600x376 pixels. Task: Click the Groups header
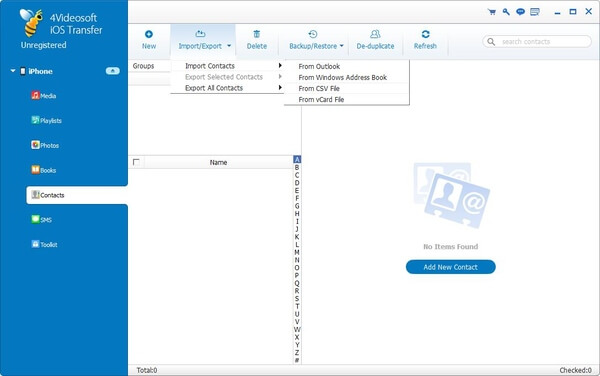tap(143, 66)
